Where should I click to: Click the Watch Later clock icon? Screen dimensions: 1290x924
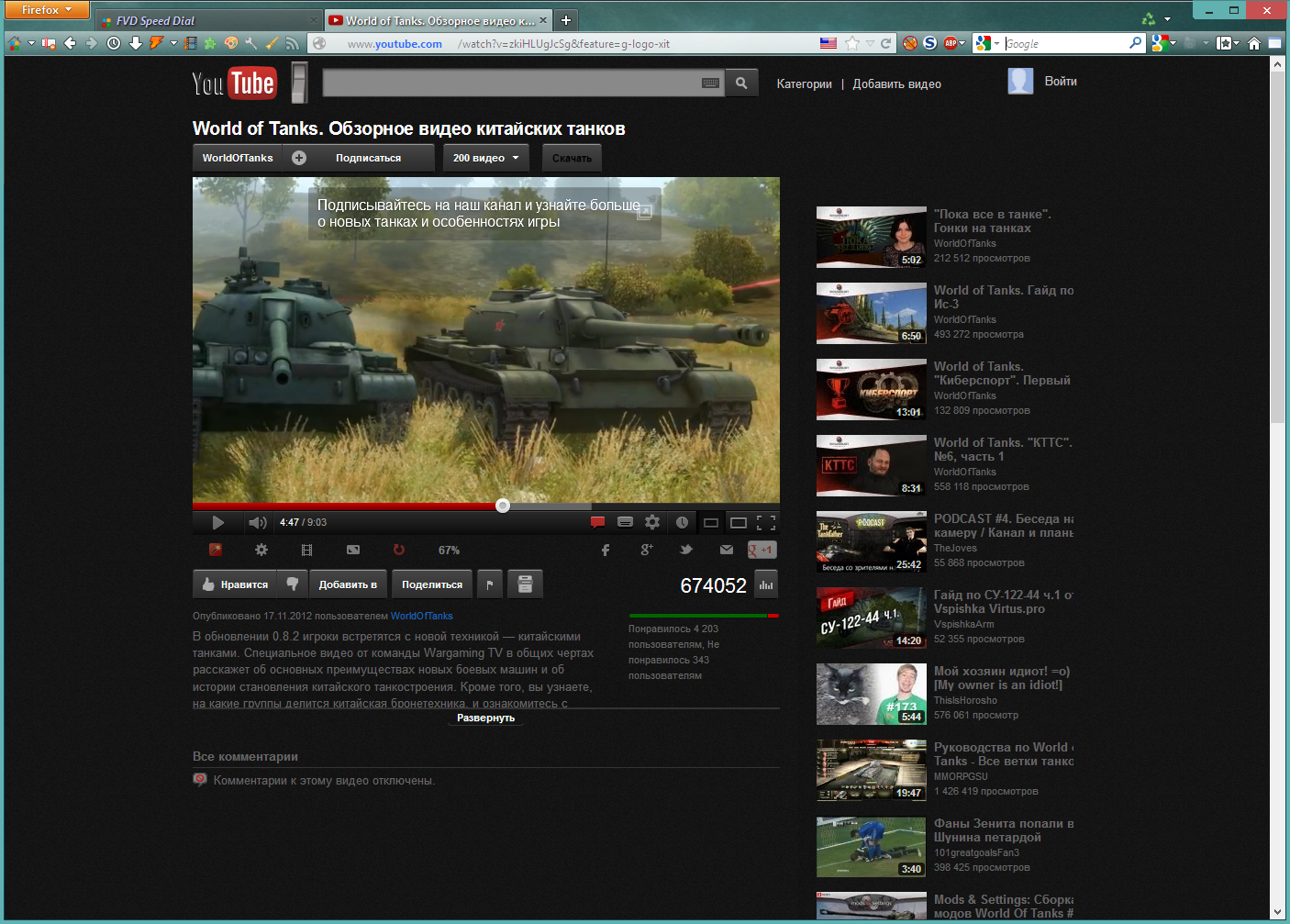[x=682, y=522]
